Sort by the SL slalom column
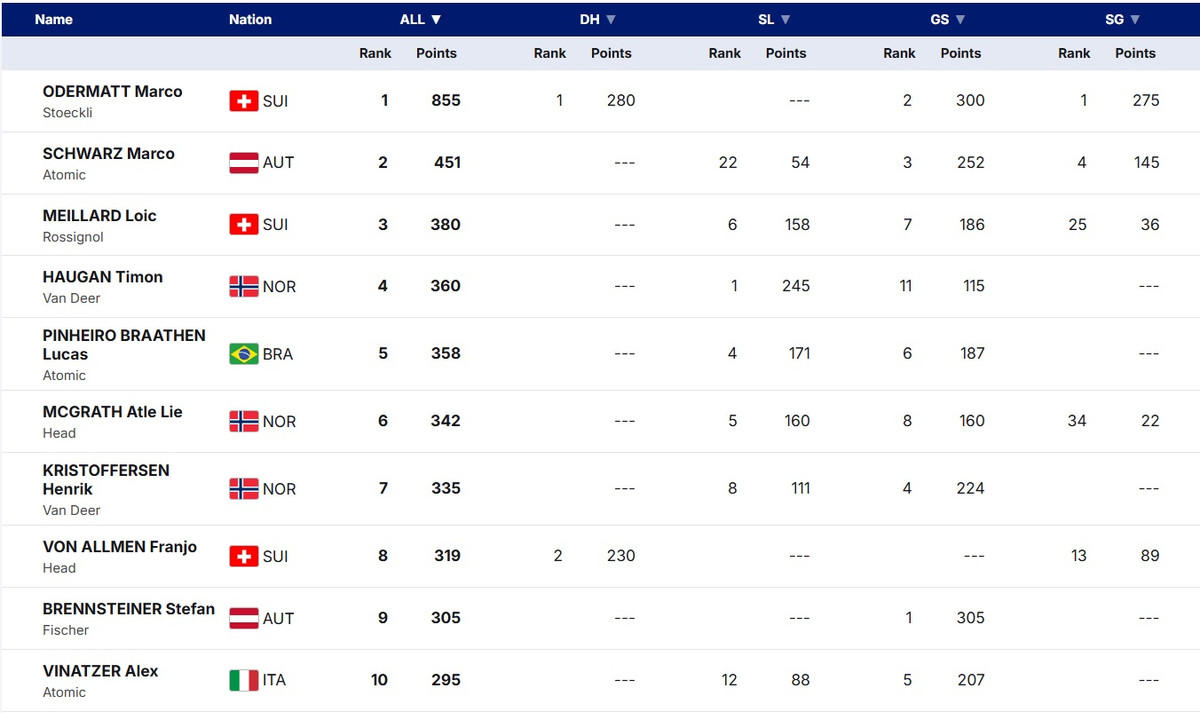 click(774, 19)
